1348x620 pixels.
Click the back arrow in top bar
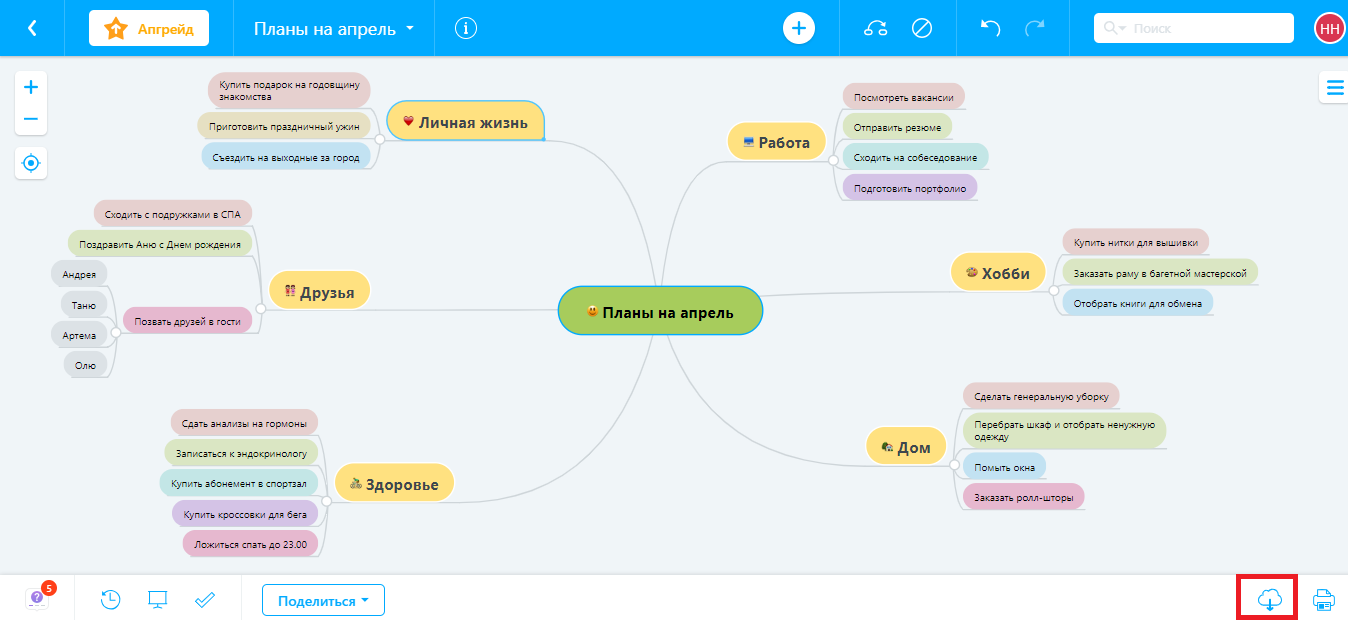tap(32, 28)
